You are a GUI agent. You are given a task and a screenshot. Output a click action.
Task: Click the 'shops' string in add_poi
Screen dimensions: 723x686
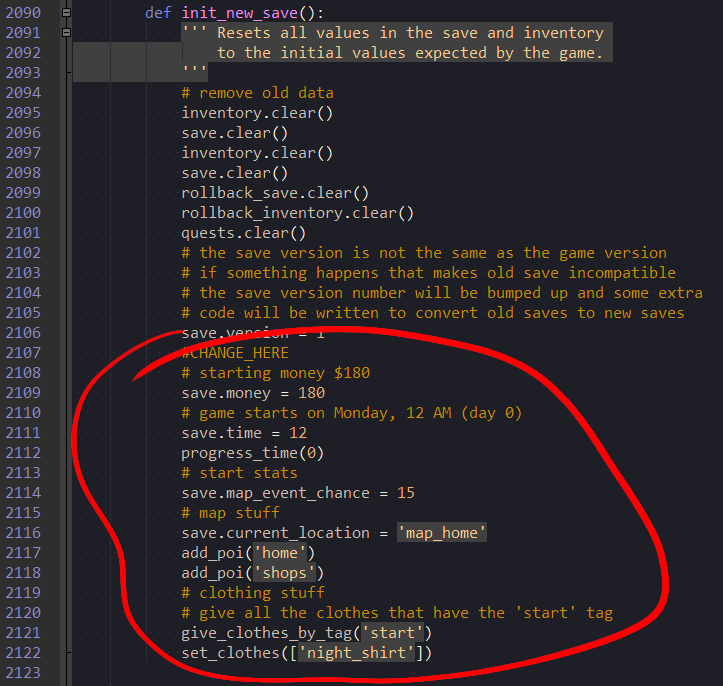[x=284, y=573]
